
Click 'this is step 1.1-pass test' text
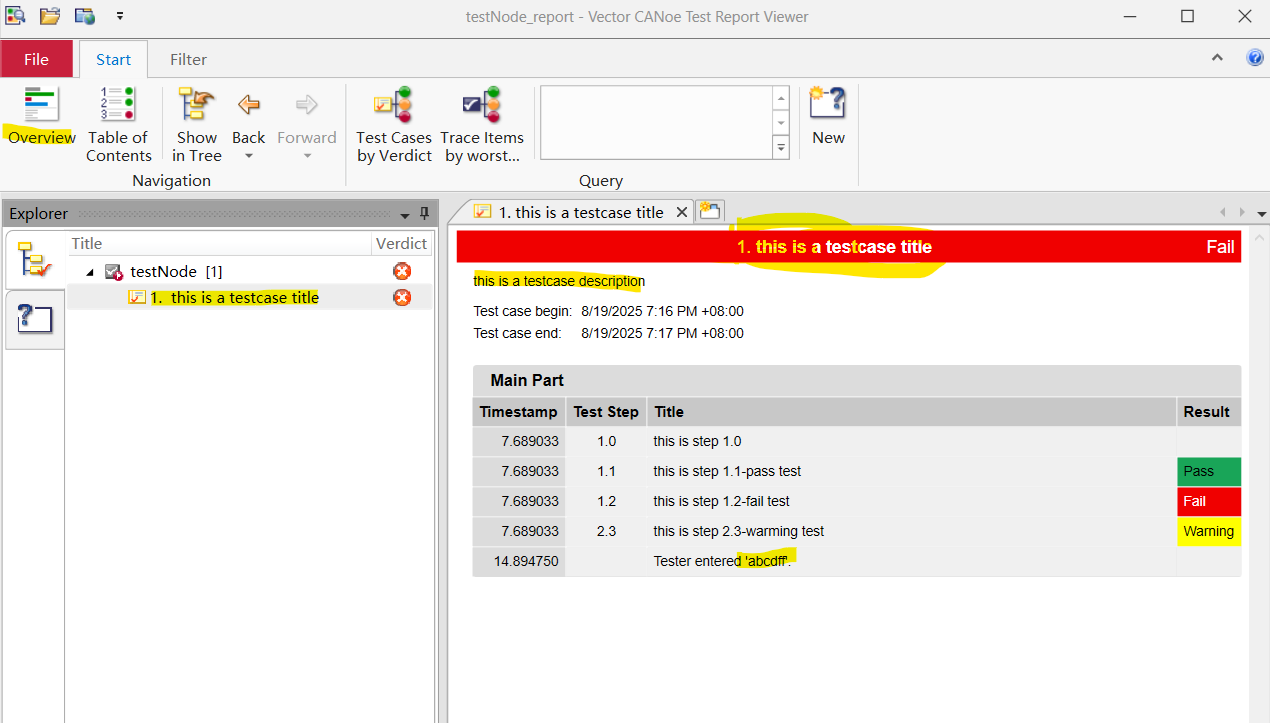[727, 471]
